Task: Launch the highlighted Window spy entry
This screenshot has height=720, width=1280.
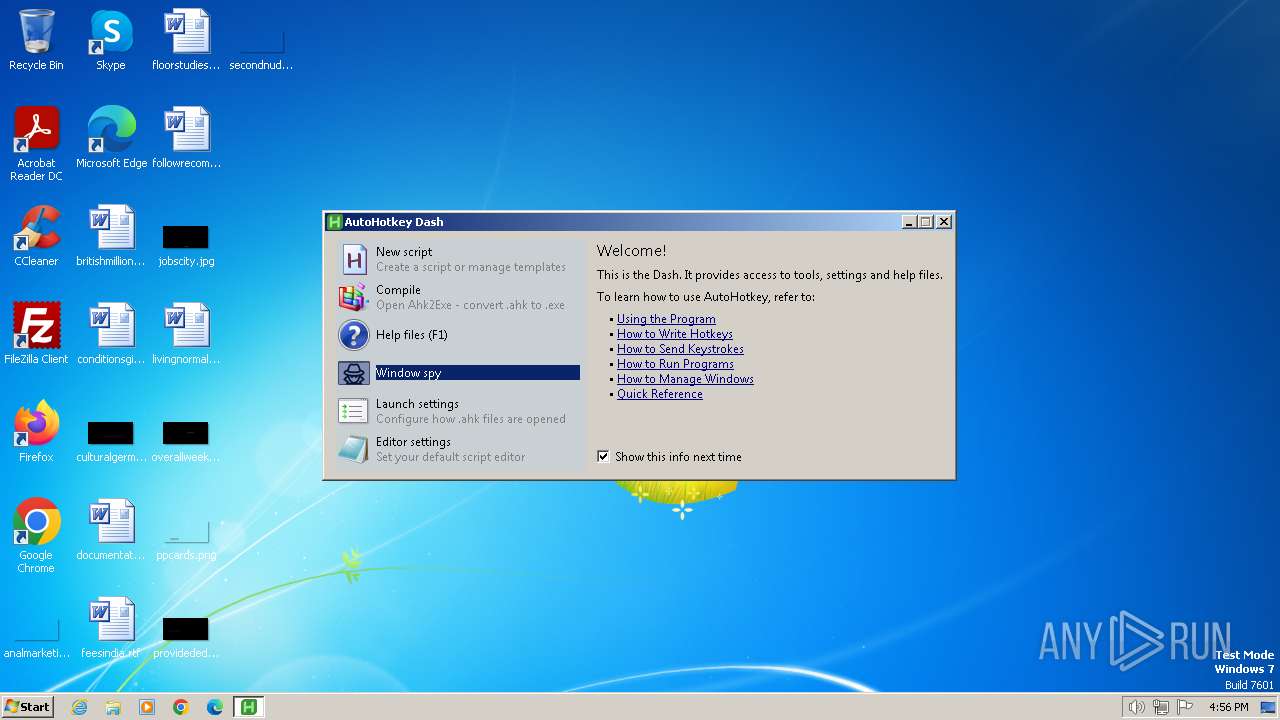Action: click(x=458, y=373)
